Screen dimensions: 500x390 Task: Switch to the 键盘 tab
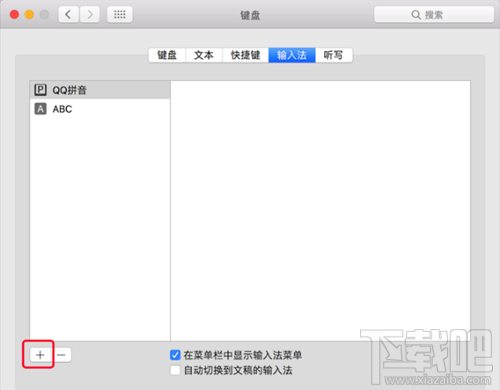(x=167, y=55)
